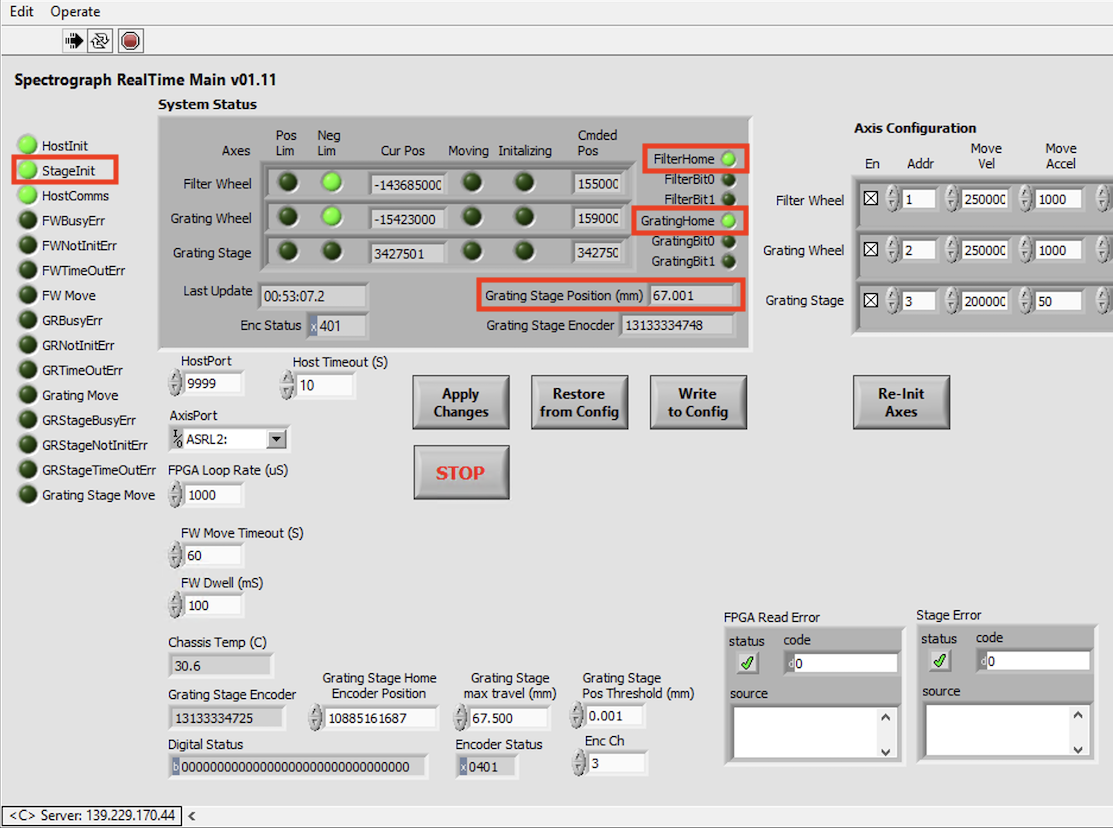Click the Host Timeout stepper arrows
Image resolution: width=1113 pixels, height=828 pixels.
point(288,384)
